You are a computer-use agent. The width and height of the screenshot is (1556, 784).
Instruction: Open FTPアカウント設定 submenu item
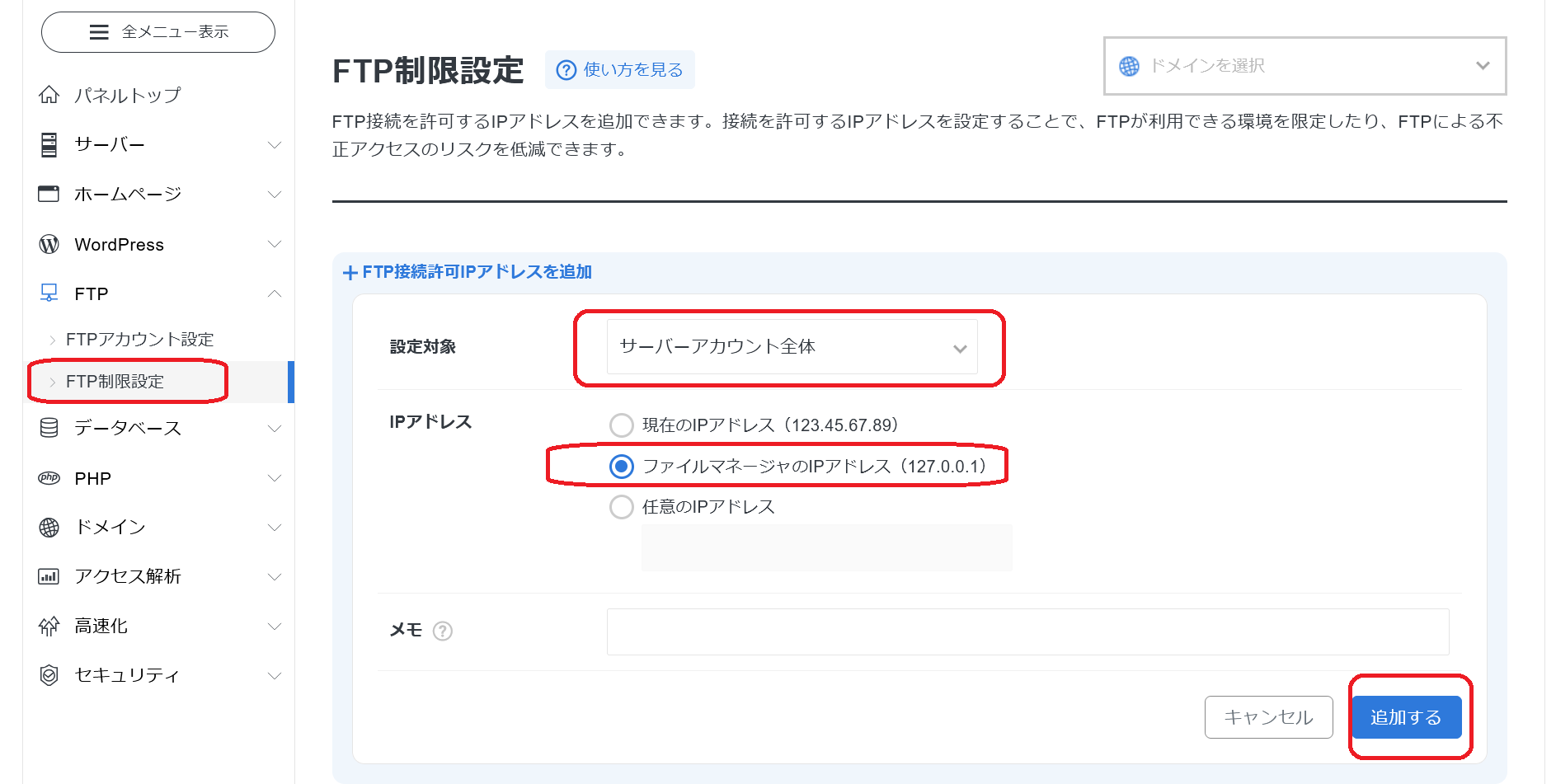pyautogui.click(x=139, y=340)
